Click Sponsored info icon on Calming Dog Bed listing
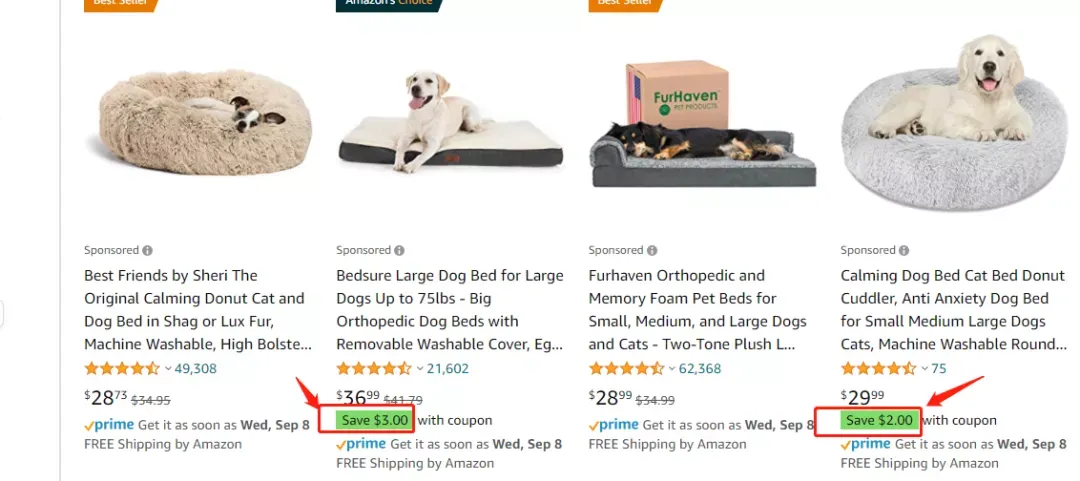Screen dimensions: 1080x481 point(904,250)
